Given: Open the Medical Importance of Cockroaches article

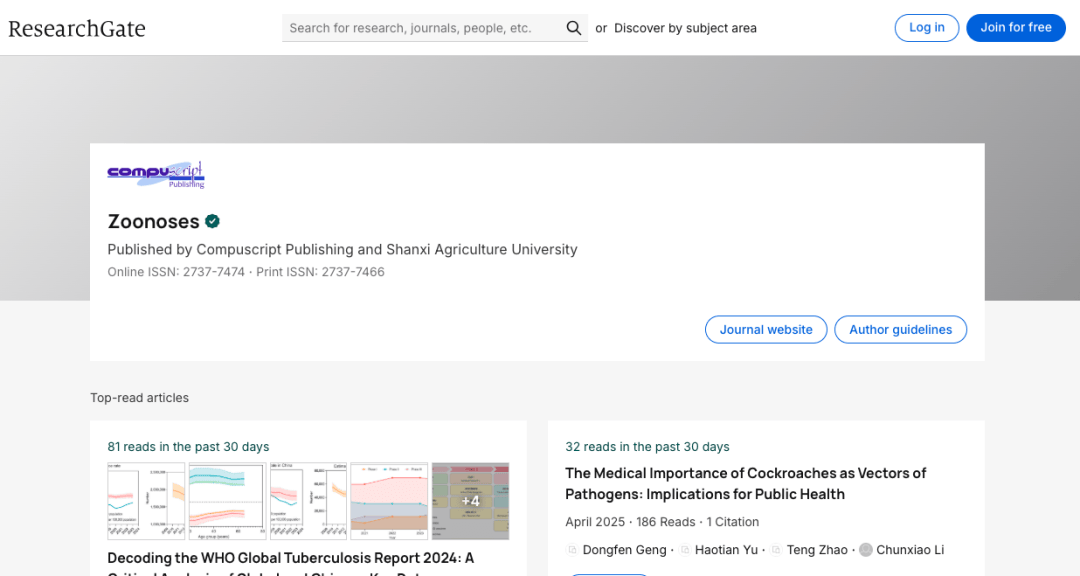Looking at the screenshot, I should click(x=745, y=483).
